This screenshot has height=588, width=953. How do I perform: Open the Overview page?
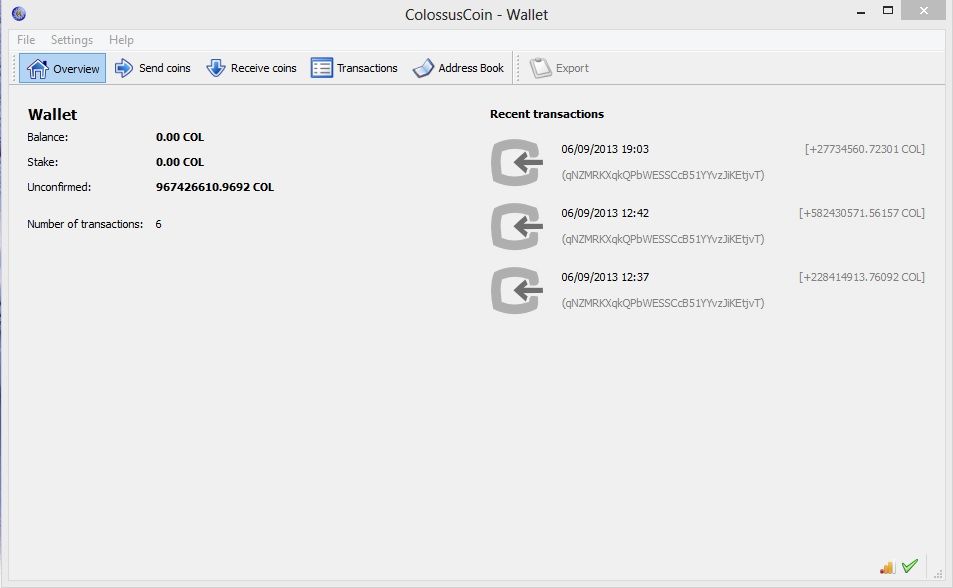pos(63,68)
